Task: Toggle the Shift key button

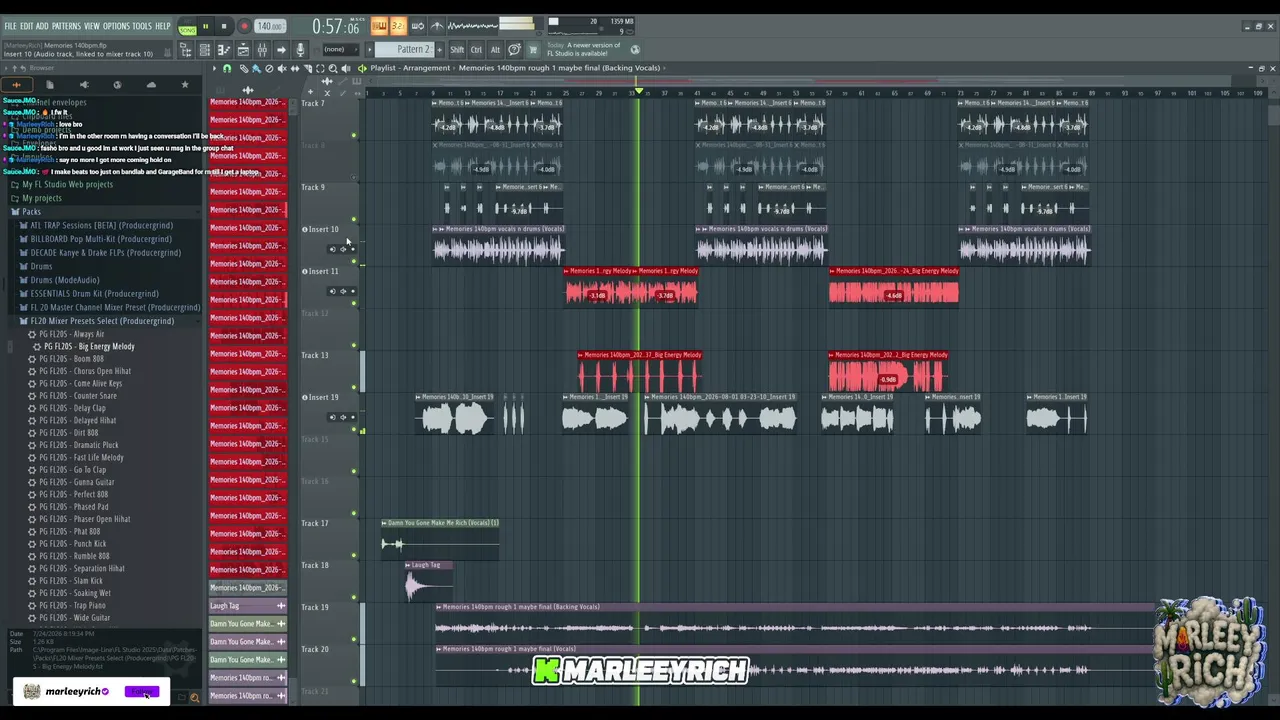Action: click(457, 50)
